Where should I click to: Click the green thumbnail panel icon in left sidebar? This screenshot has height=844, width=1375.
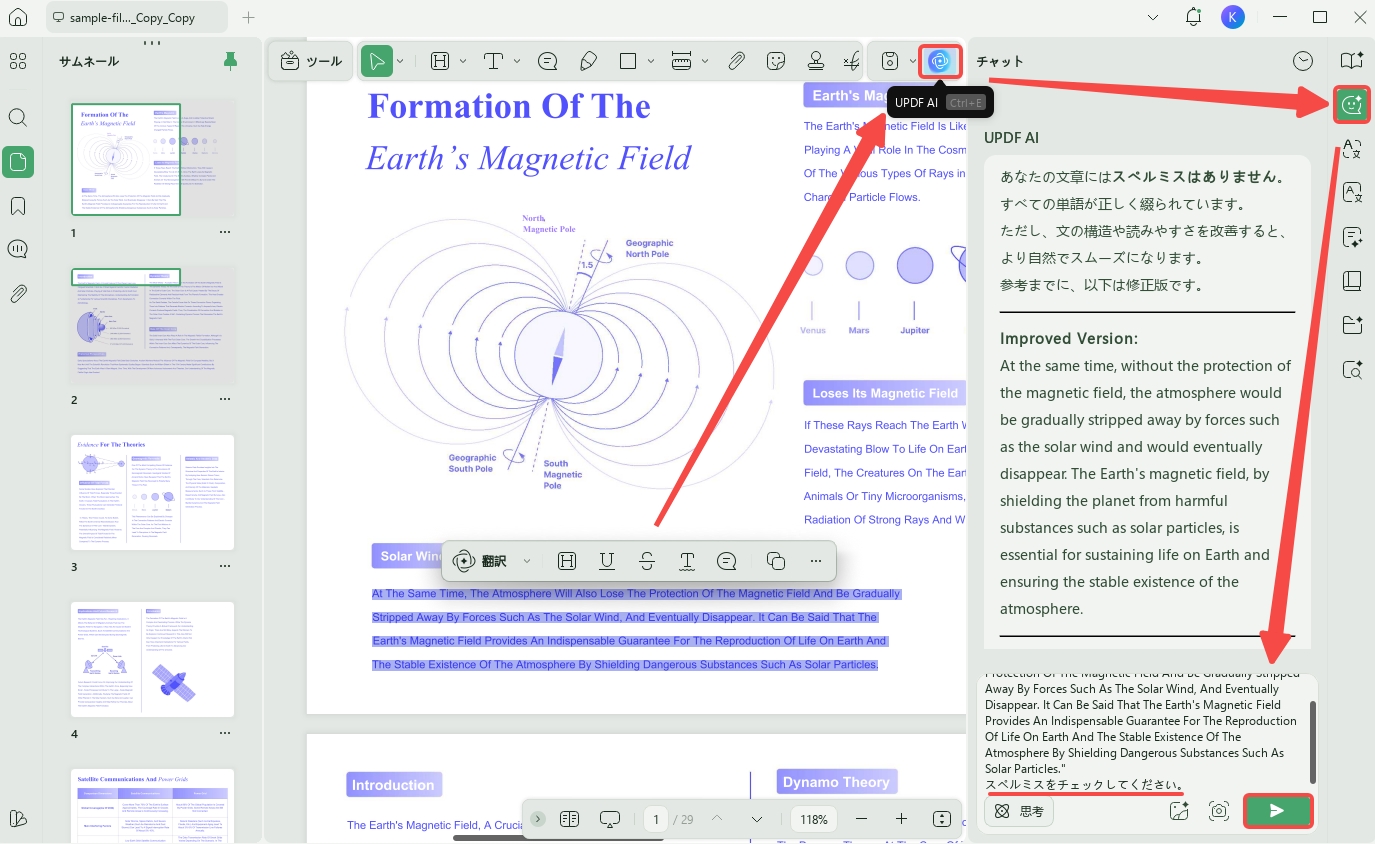point(18,162)
